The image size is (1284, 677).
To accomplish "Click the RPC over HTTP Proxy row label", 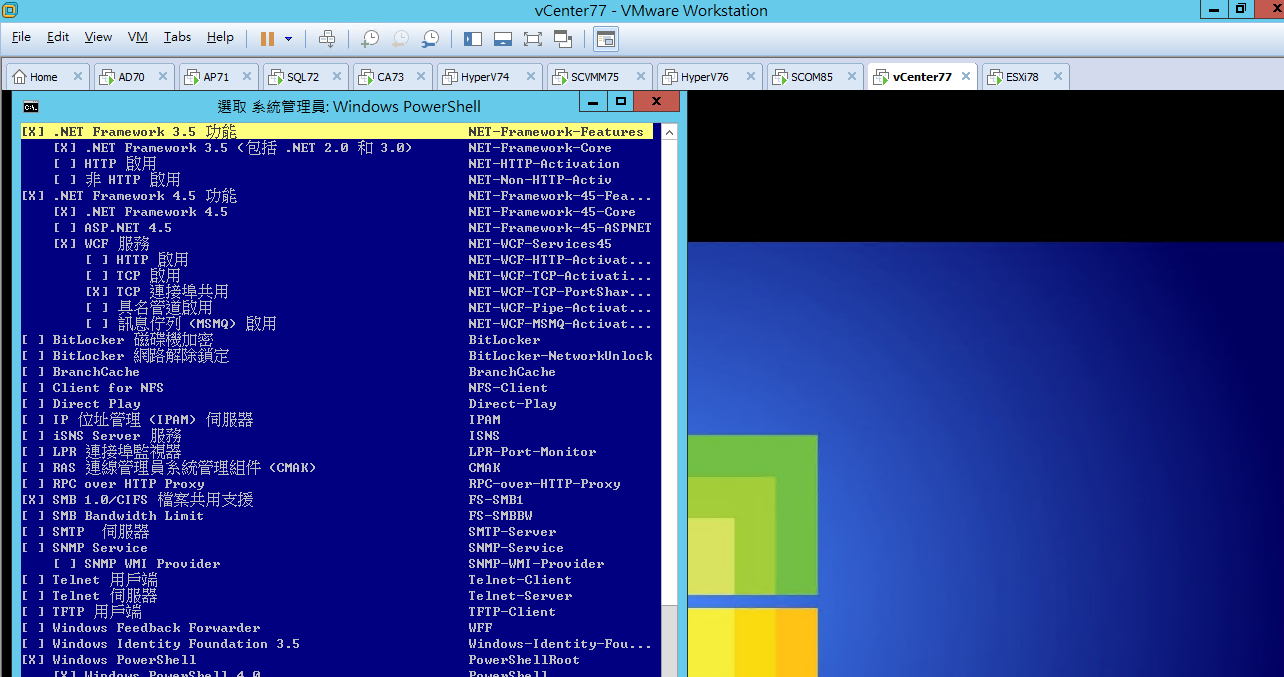I will coord(128,484).
